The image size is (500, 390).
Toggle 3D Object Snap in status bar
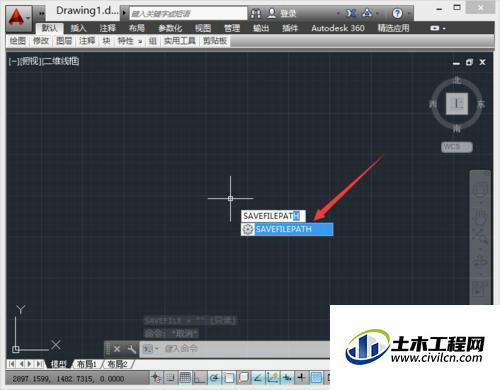pos(243,378)
